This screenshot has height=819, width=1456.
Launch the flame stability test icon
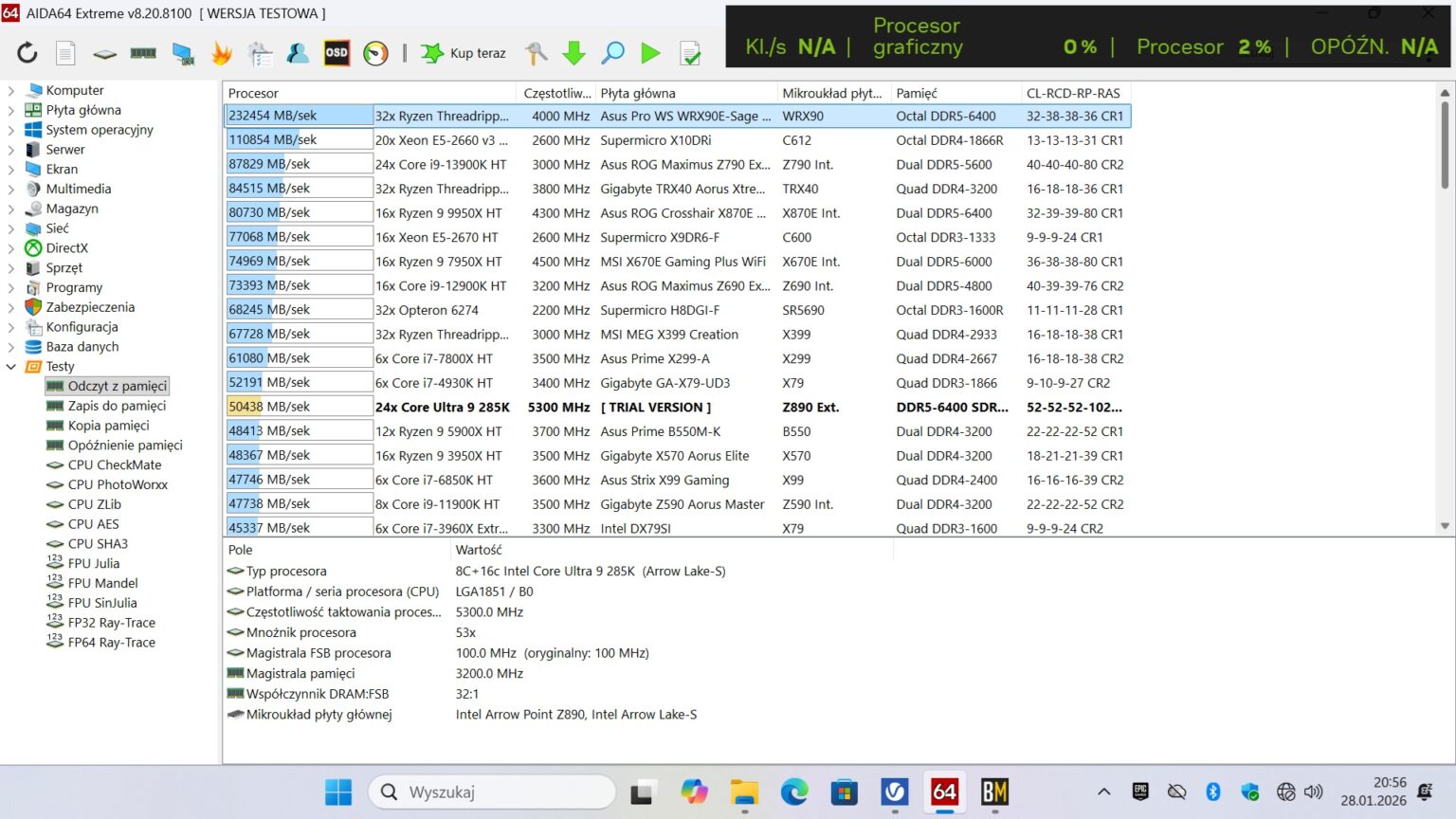click(x=222, y=53)
